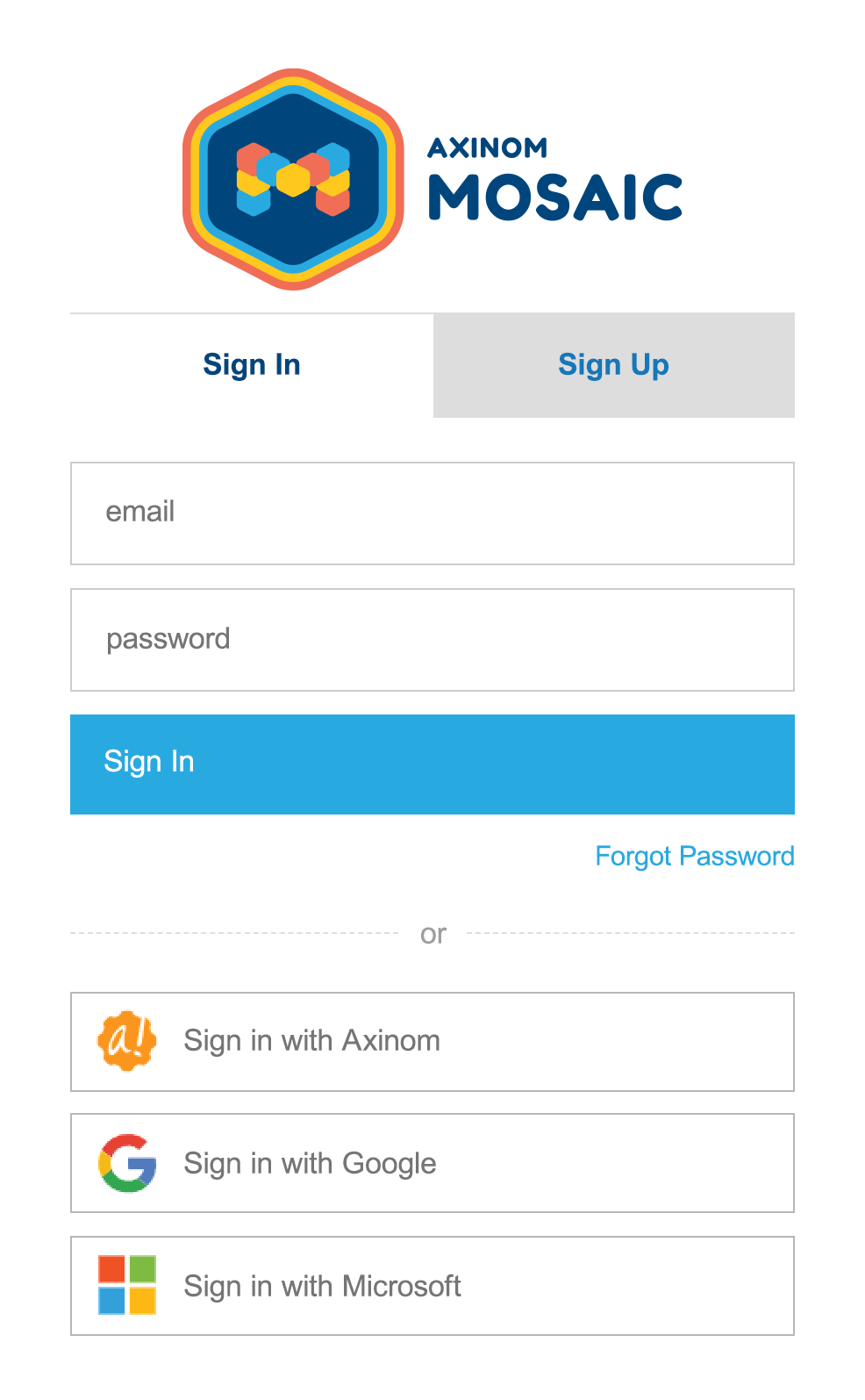
Task: Click the orange Axinom badge icon
Action: 127,1041
